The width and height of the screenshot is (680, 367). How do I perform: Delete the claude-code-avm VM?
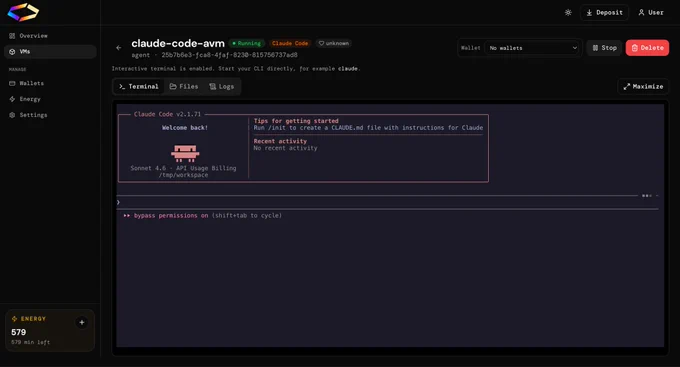coord(647,48)
